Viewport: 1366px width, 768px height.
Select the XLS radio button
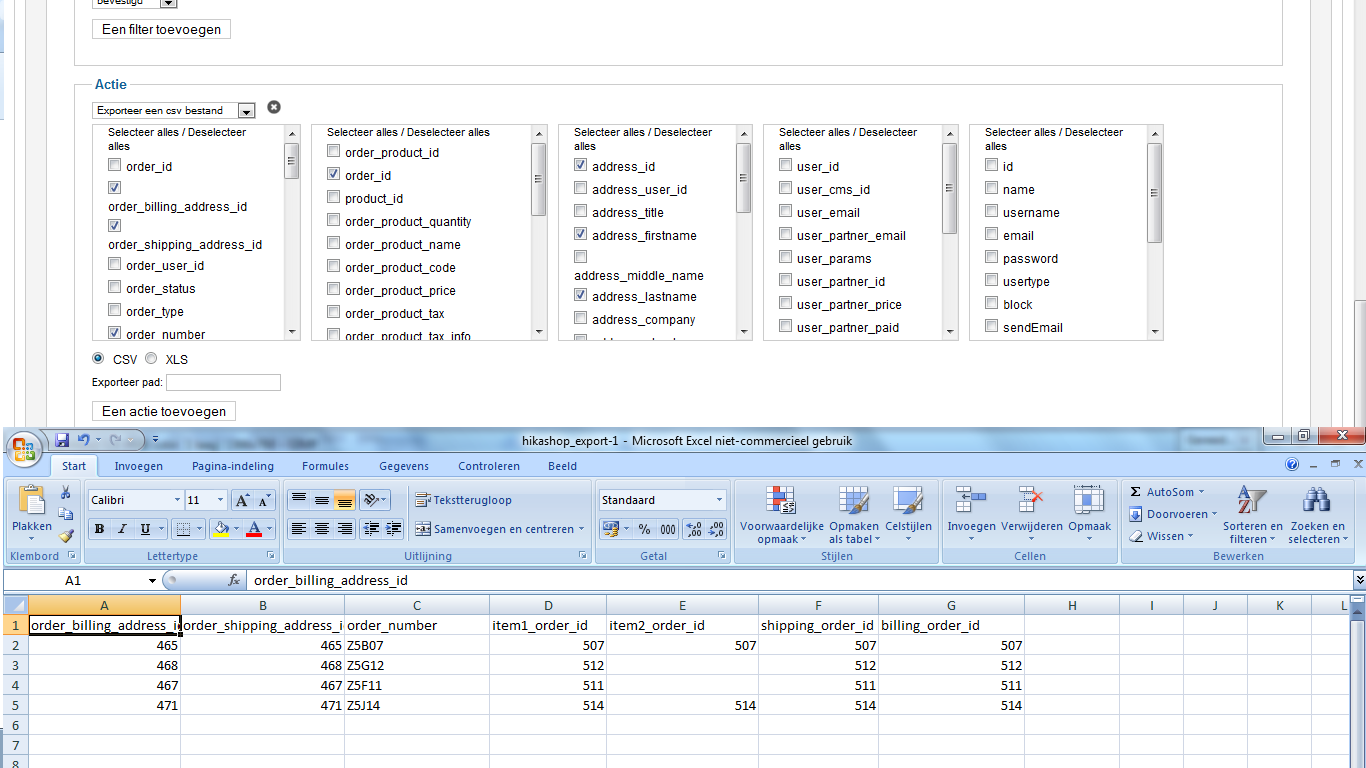click(x=151, y=359)
